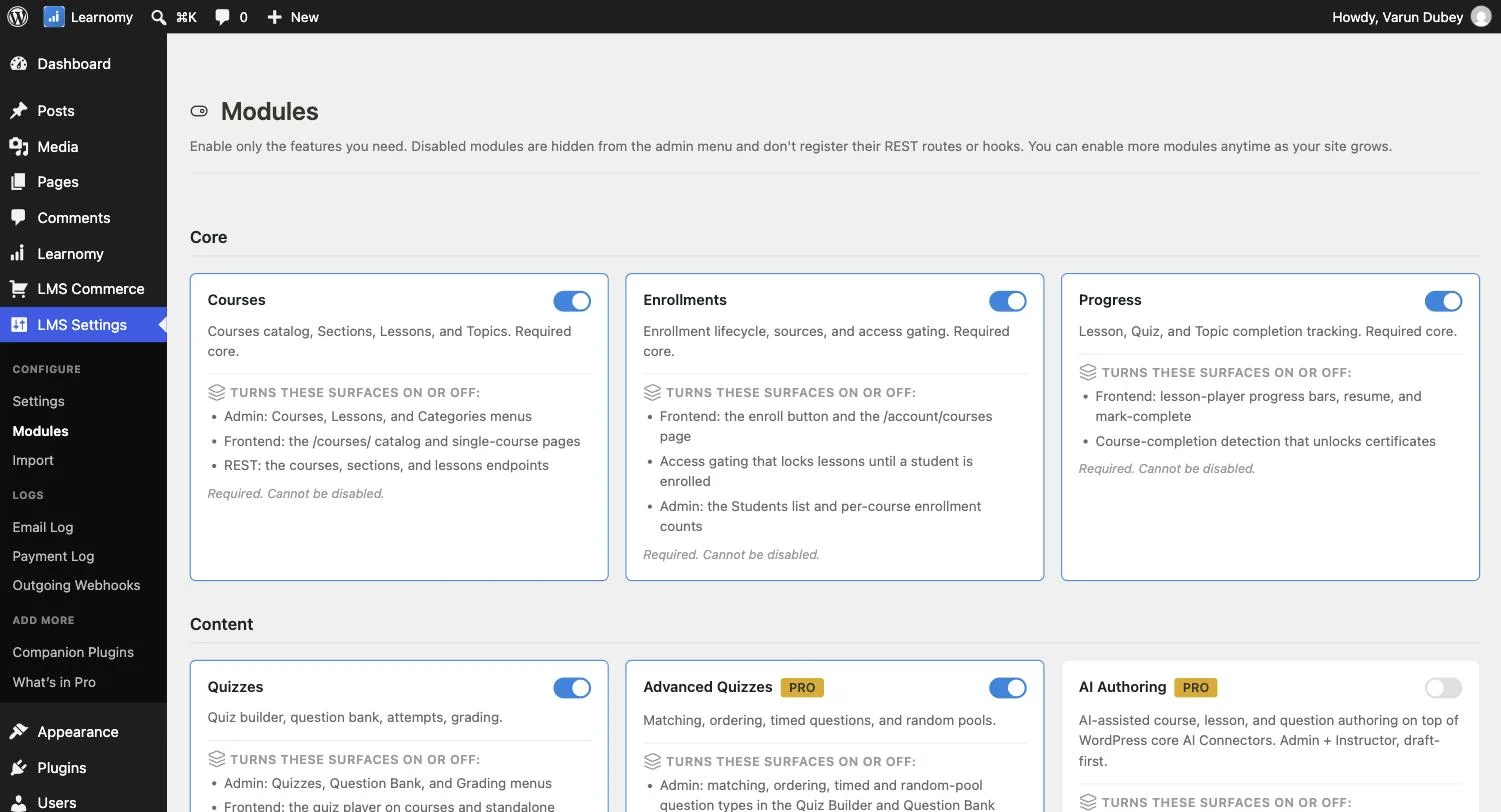Click the Learnomy bar-chart sidebar icon

coord(18,254)
